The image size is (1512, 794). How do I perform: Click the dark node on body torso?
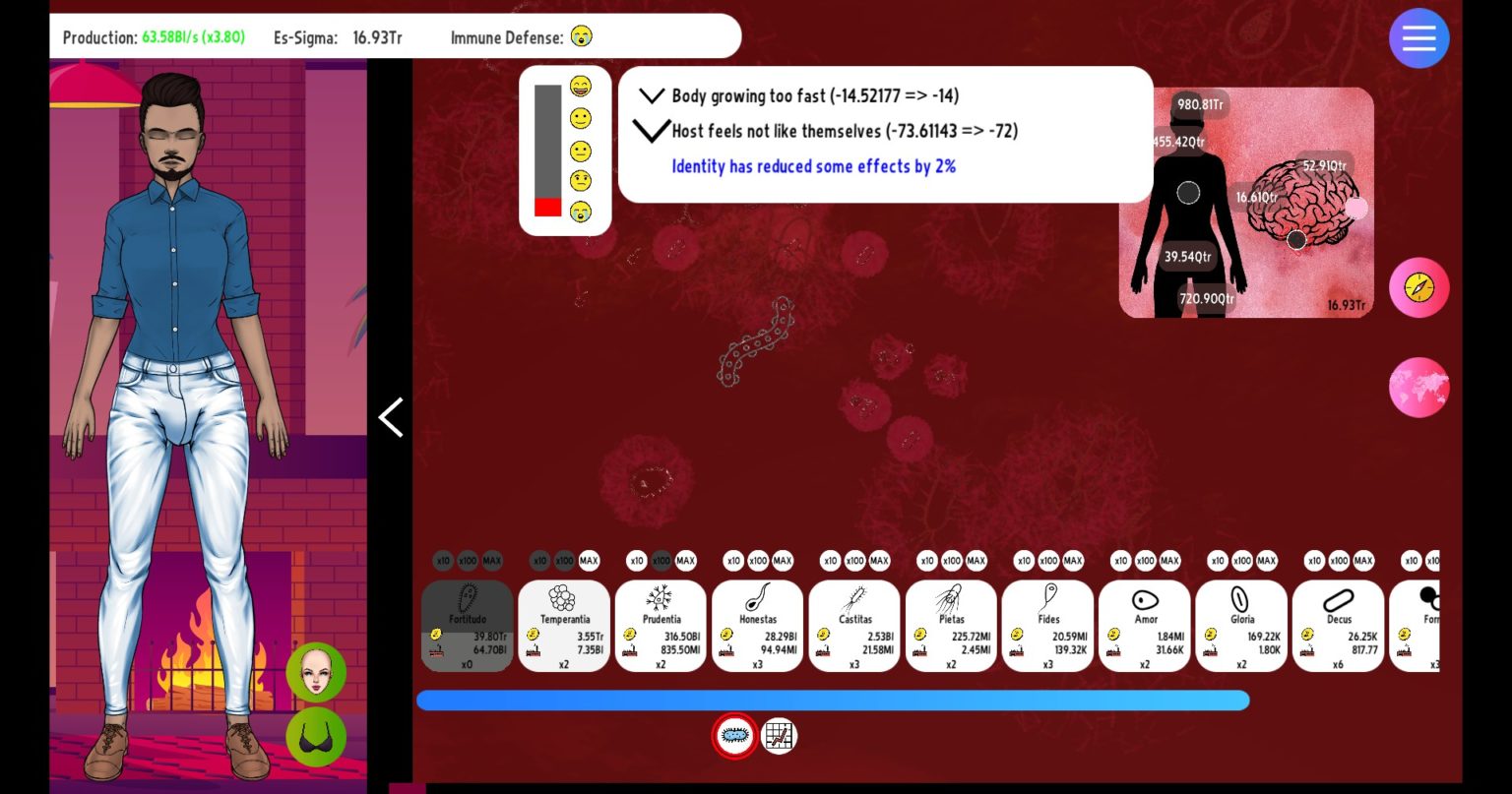point(1188,193)
